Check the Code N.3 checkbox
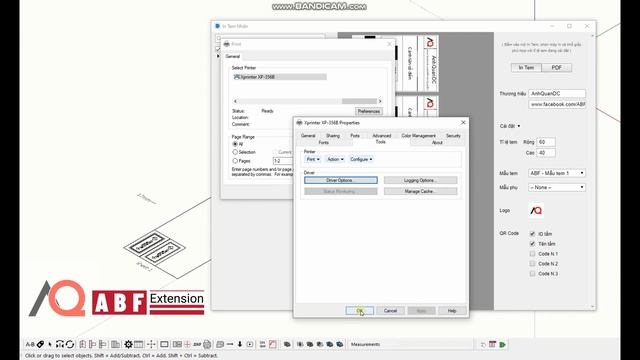640x360 pixels. (x=532, y=273)
